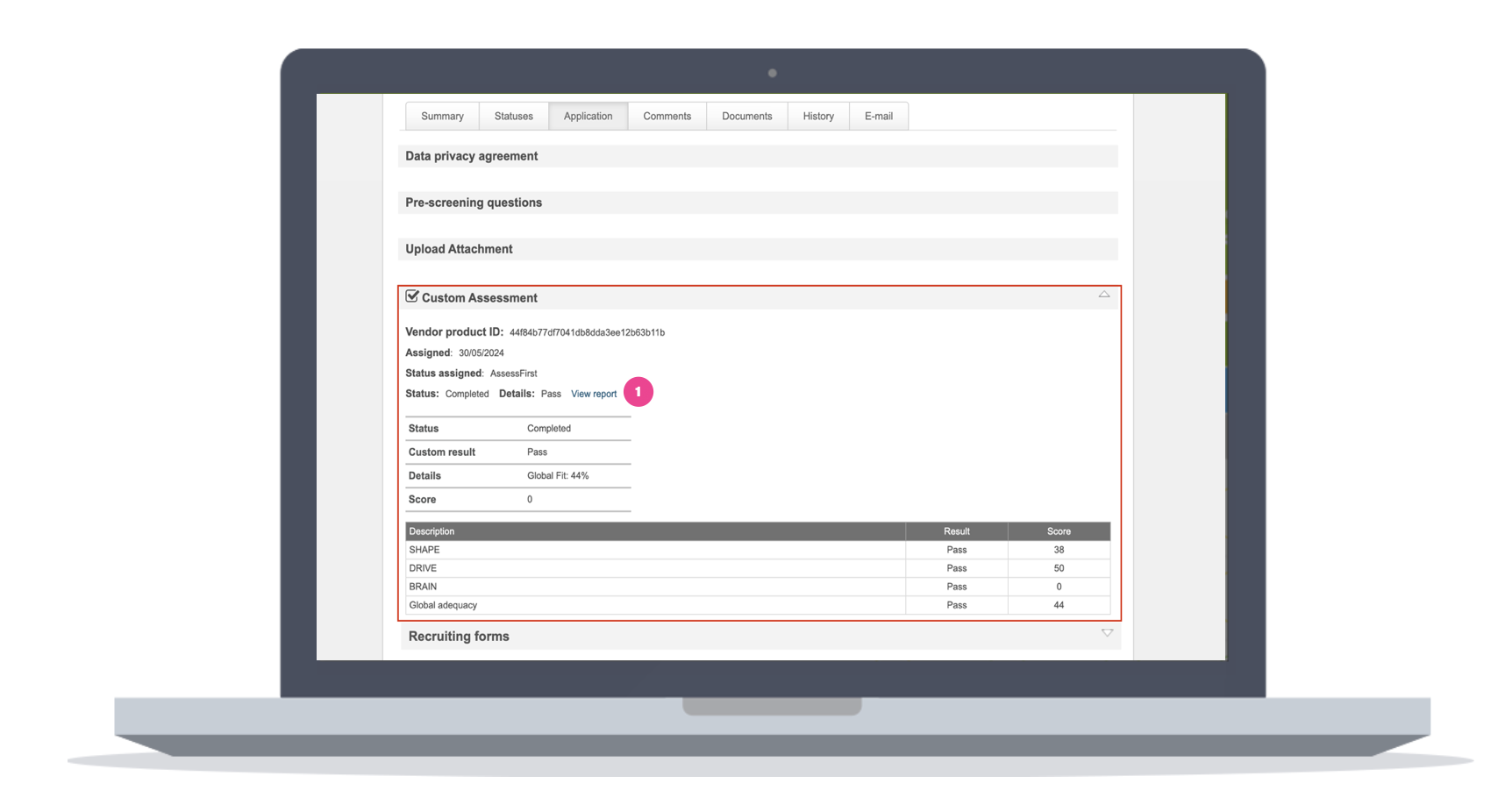Click the checkmark icon beside Custom Assessment
1498x812 pixels.
pyautogui.click(x=412, y=296)
